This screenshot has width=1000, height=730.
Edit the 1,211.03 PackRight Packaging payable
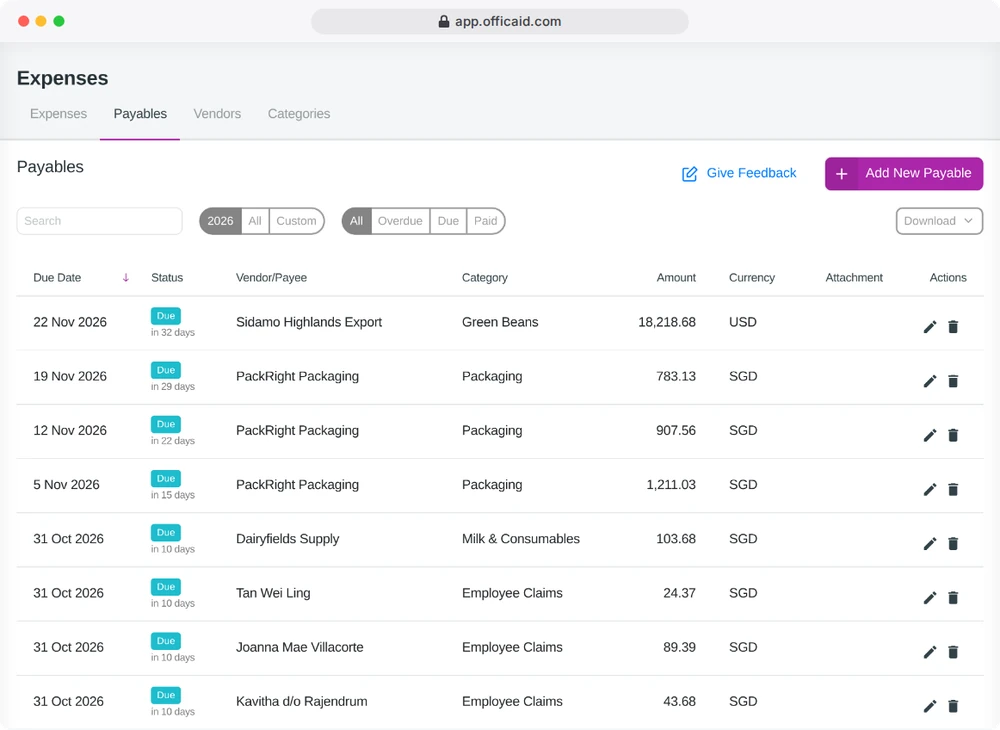[930, 490]
